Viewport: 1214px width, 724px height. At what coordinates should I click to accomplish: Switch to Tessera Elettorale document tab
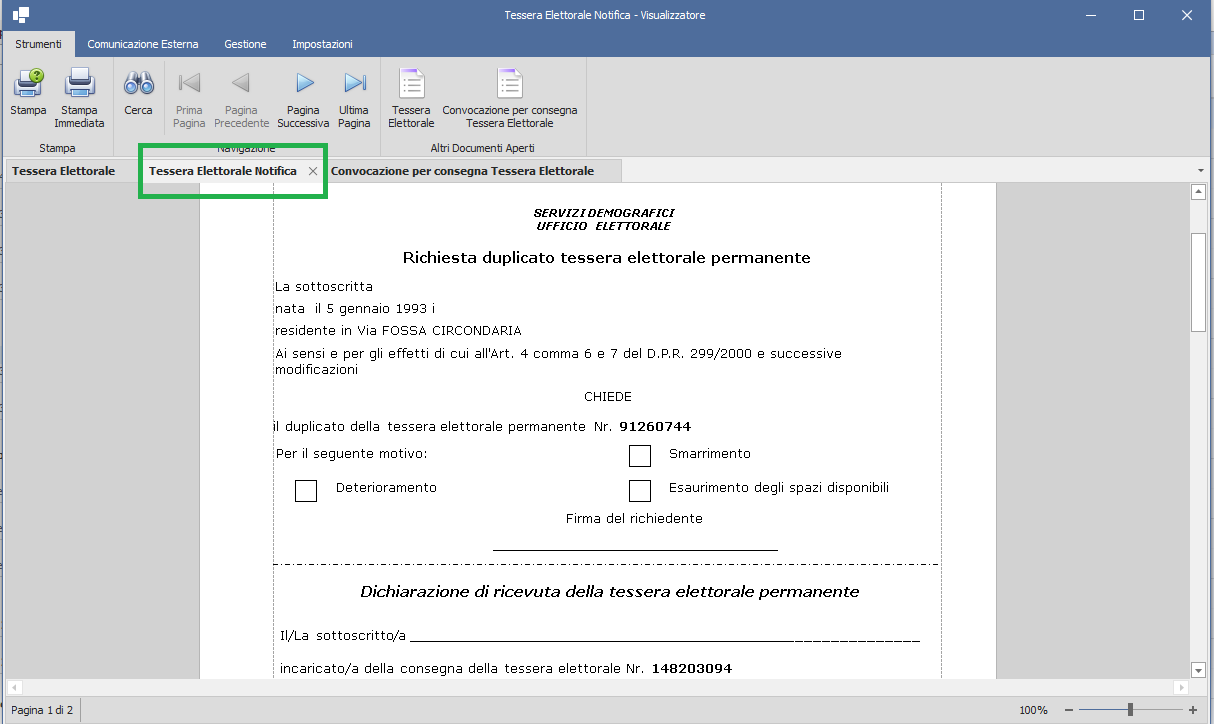coord(64,171)
